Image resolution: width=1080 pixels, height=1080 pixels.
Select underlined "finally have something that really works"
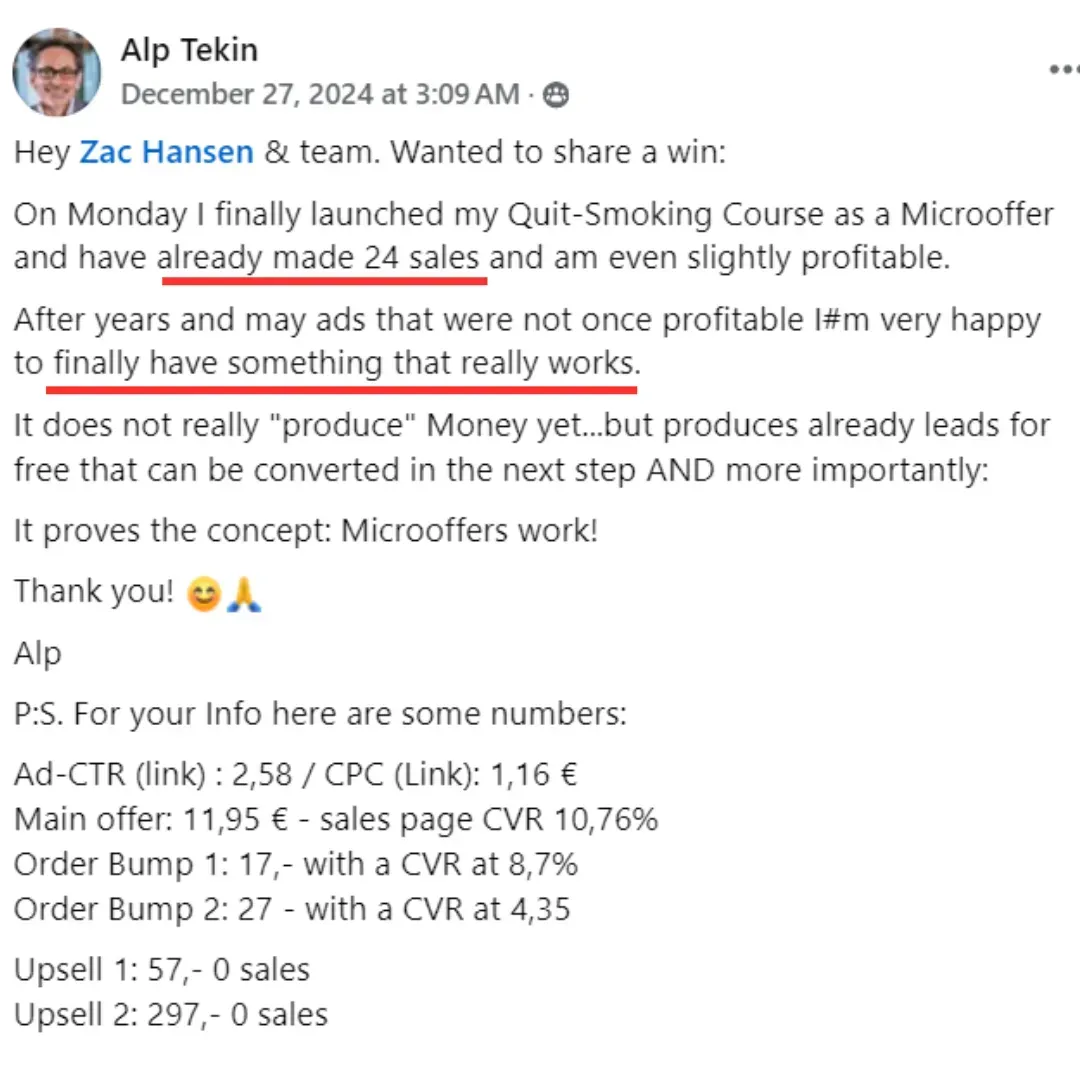point(347,363)
